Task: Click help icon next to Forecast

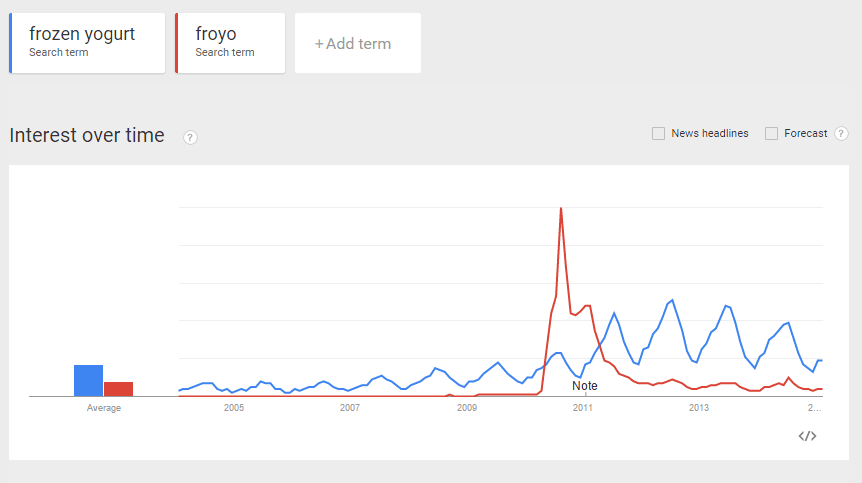Action: [x=841, y=134]
